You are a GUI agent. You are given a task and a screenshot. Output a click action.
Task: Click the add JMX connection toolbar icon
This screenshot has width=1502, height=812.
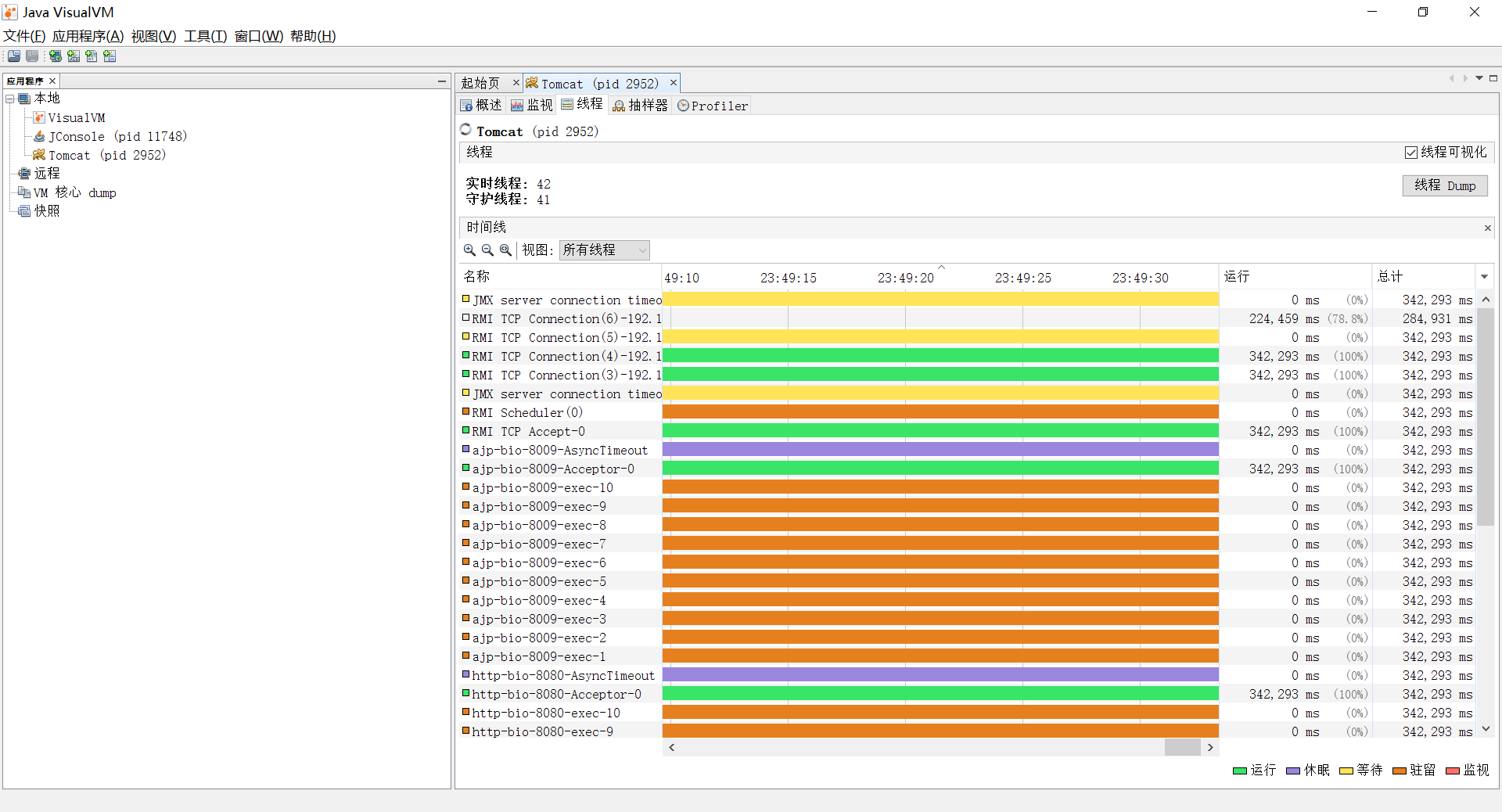(x=74, y=56)
